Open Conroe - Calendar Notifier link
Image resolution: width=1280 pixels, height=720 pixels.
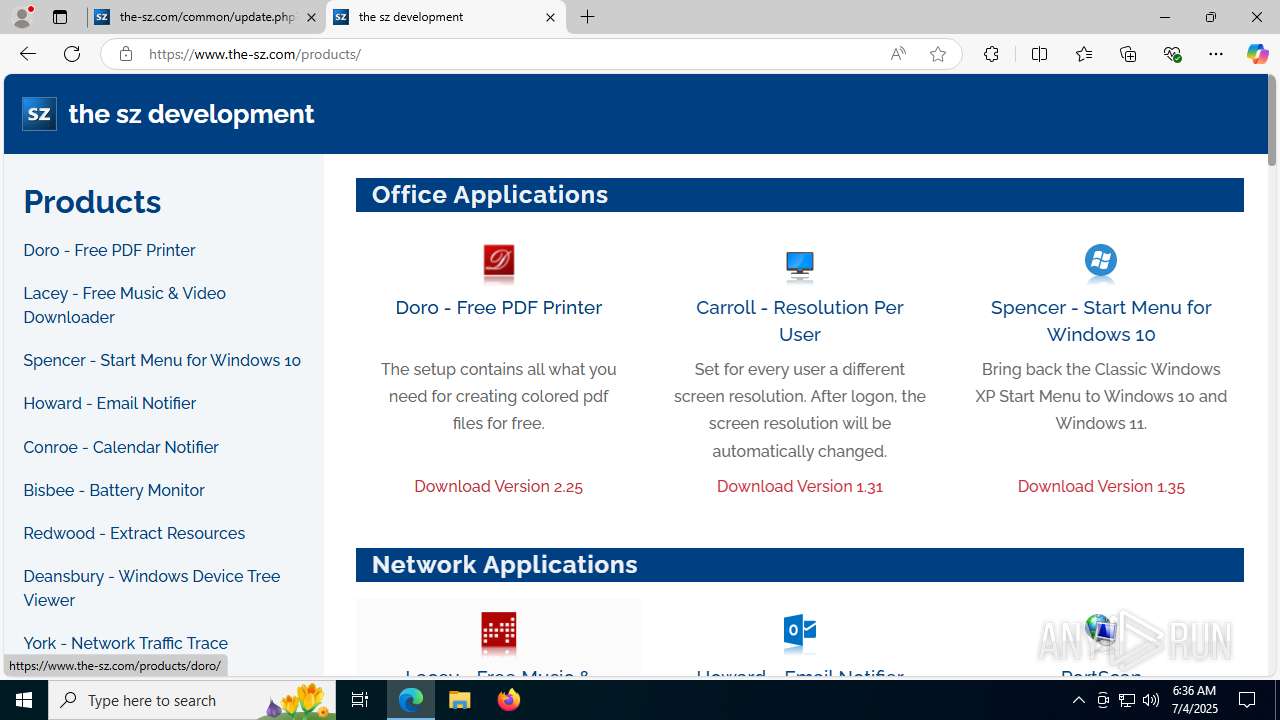(121, 447)
